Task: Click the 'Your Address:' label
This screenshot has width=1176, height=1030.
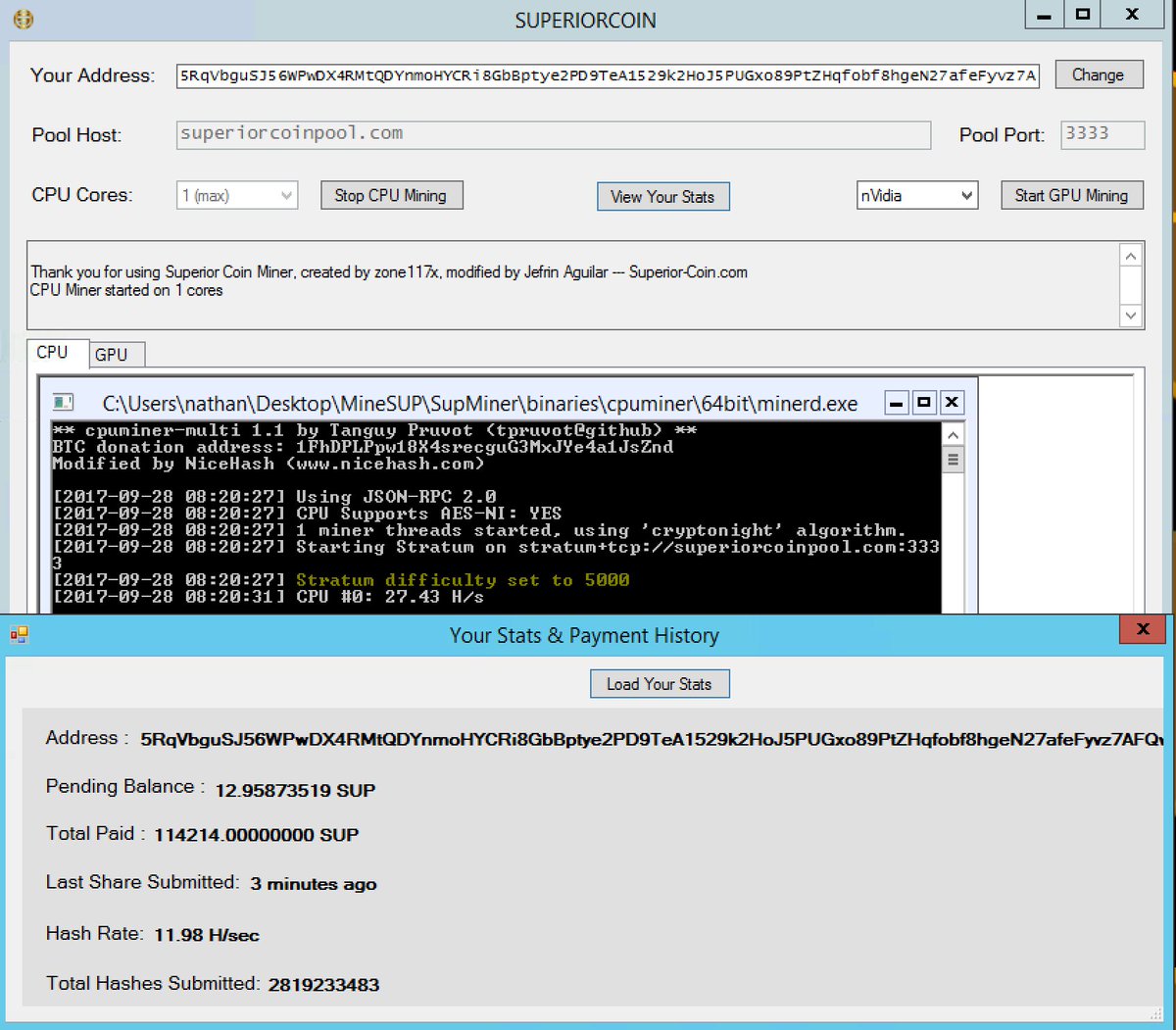Action: click(x=92, y=75)
